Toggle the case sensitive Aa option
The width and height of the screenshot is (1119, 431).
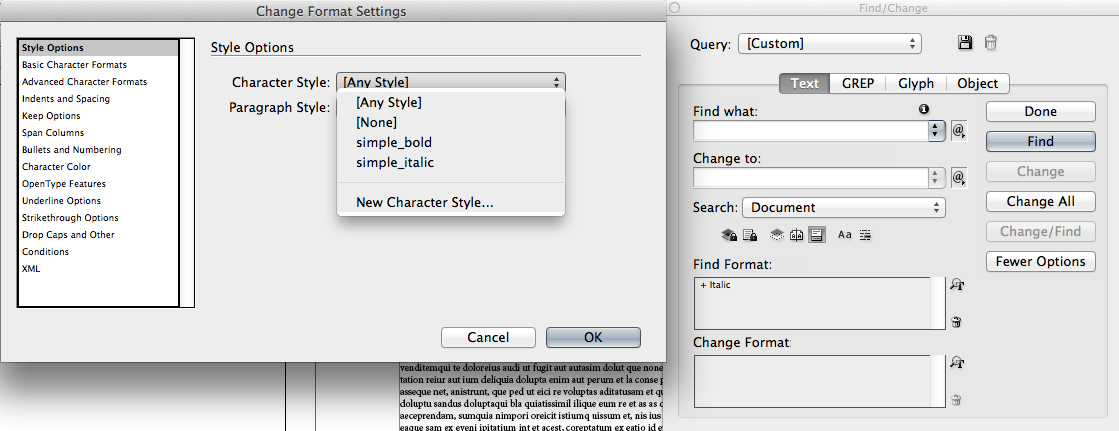point(844,235)
